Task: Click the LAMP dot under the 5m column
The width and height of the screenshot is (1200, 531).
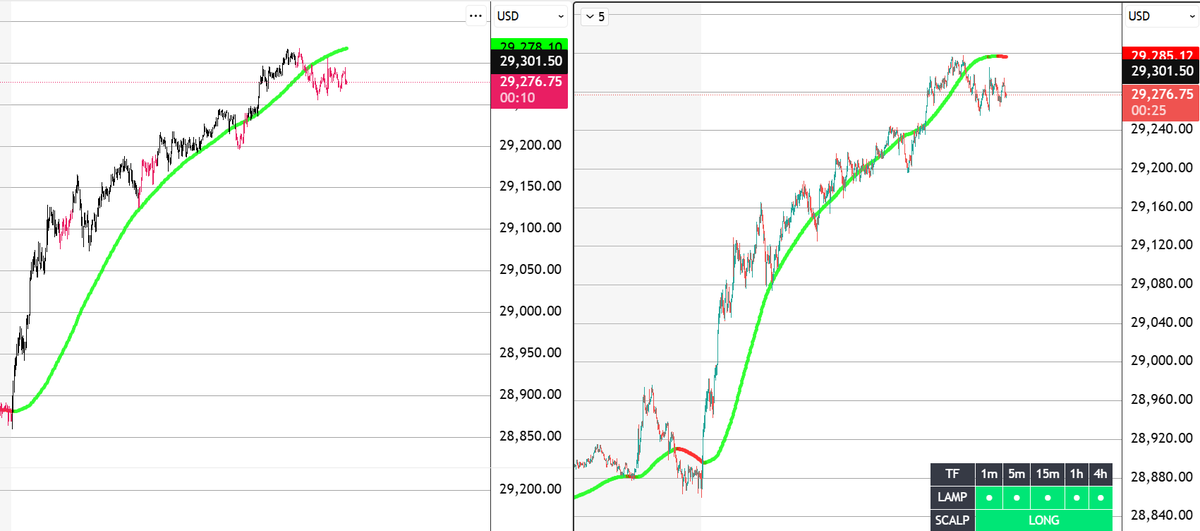Action: (x=1017, y=497)
